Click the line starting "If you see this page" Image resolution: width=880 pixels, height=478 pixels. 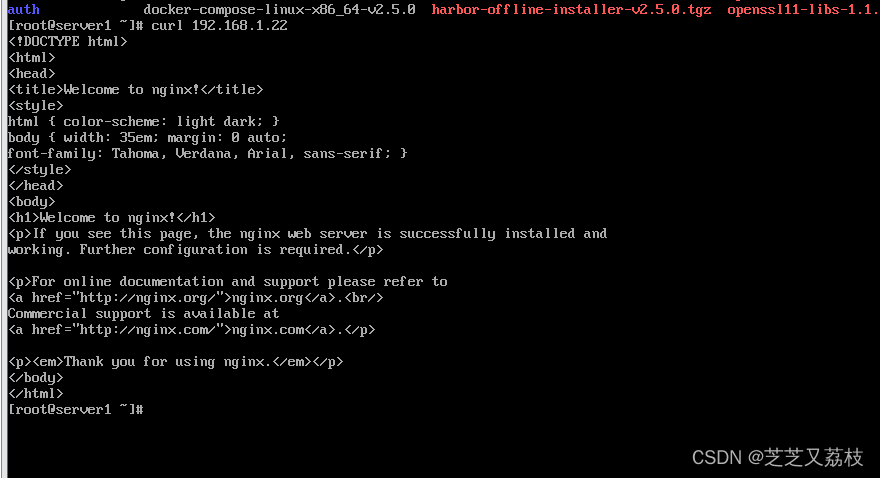point(307,233)
